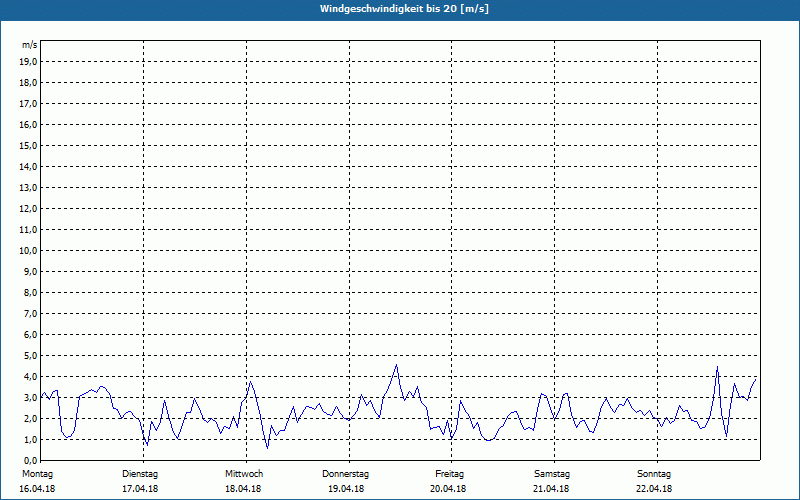Click the 'Freitag' day label
Image resolution: width=800 pixels, height=500 pixels.
(449, 474)
